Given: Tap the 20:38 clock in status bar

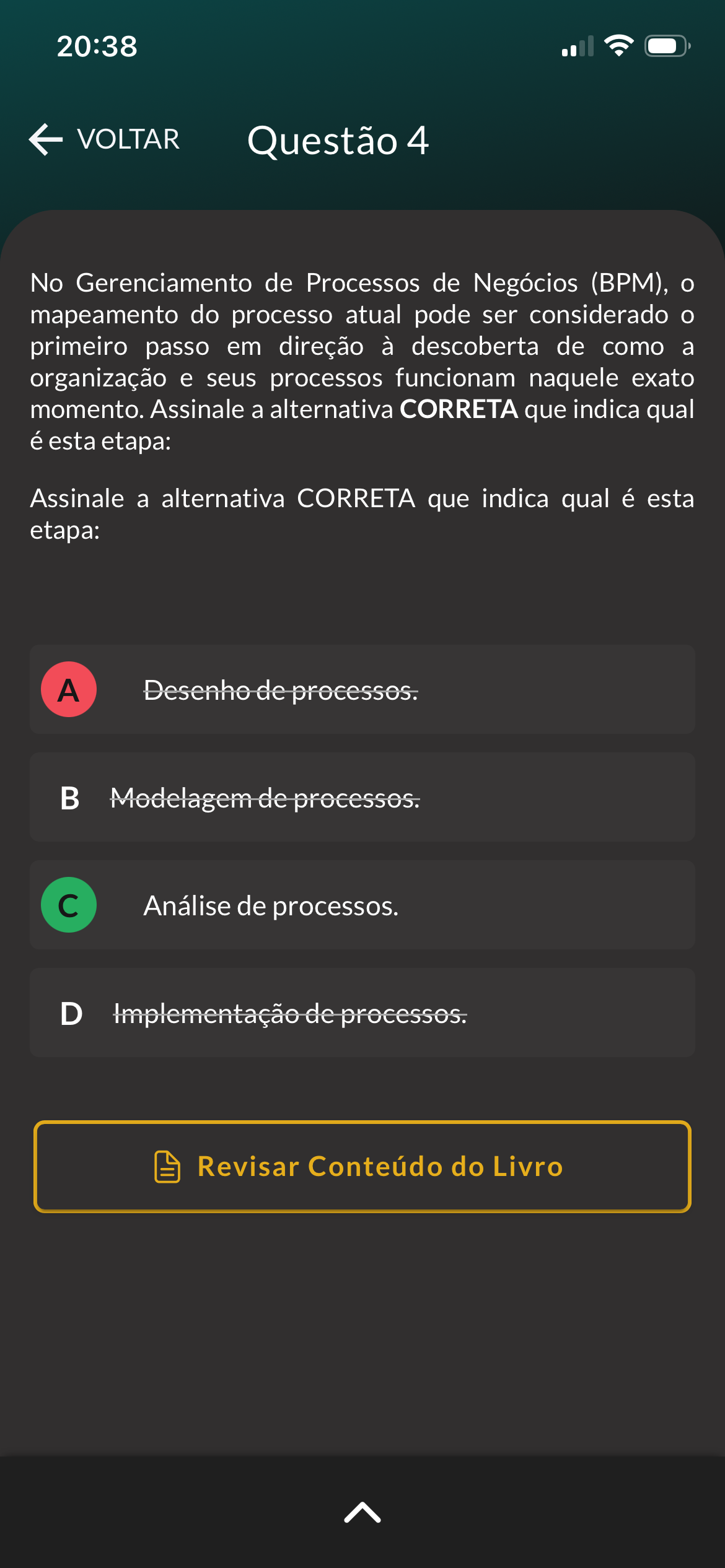Looking at the screenshot, I should (97, 46).
